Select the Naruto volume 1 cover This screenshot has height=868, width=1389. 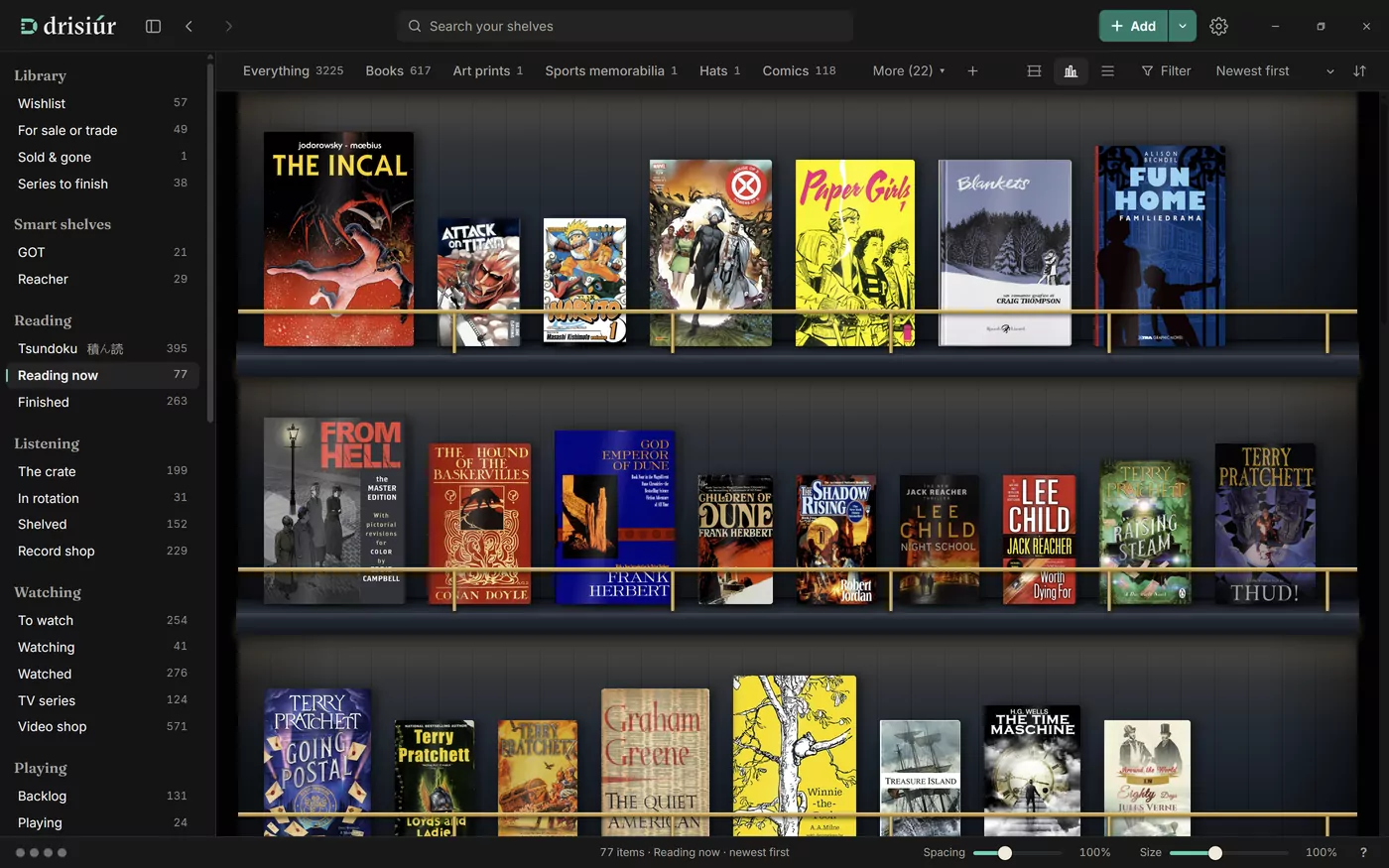point(584,282)
